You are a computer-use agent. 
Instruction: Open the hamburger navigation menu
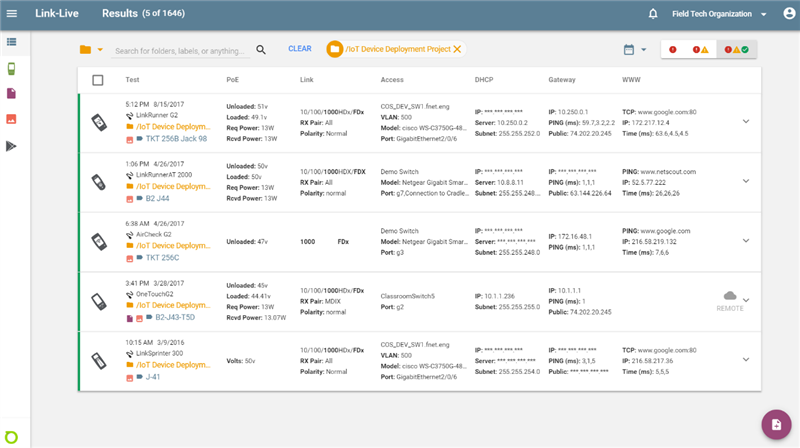tap(12, 14)
